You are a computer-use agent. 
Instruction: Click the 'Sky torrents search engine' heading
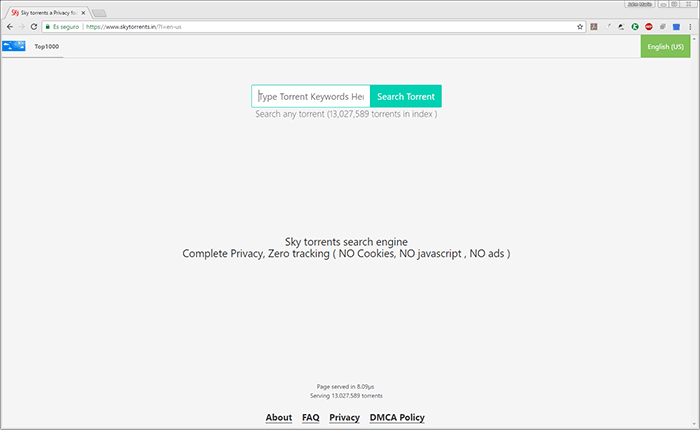[x=346, y=242]
